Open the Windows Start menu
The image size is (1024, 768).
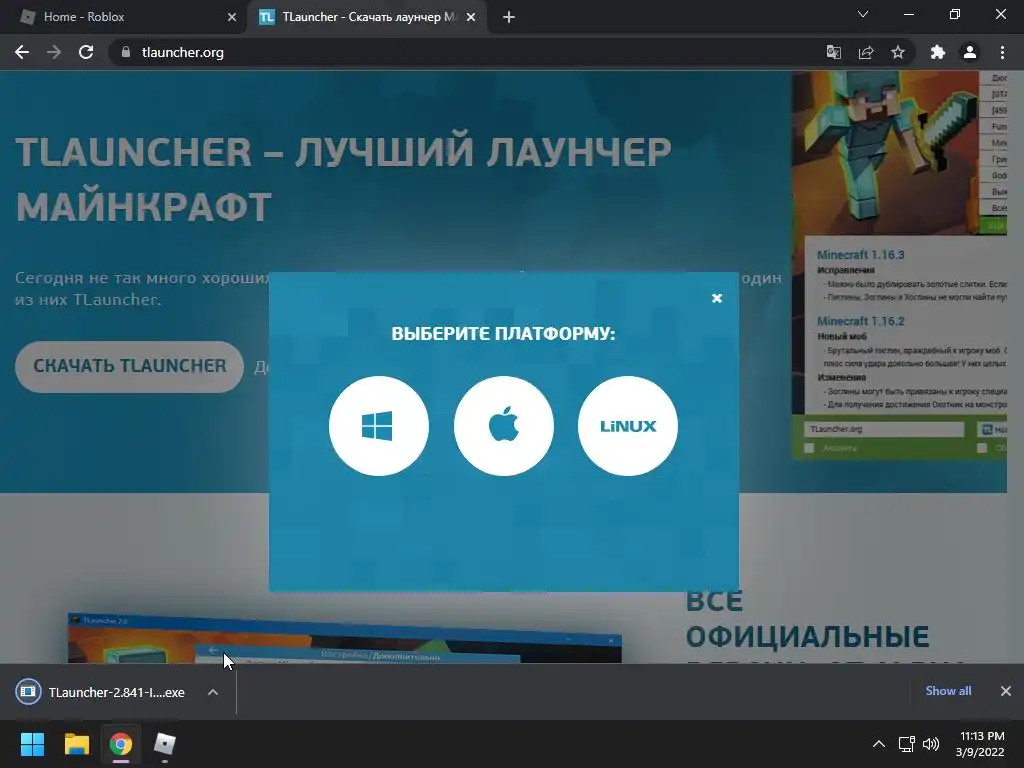tap(32, 744)
